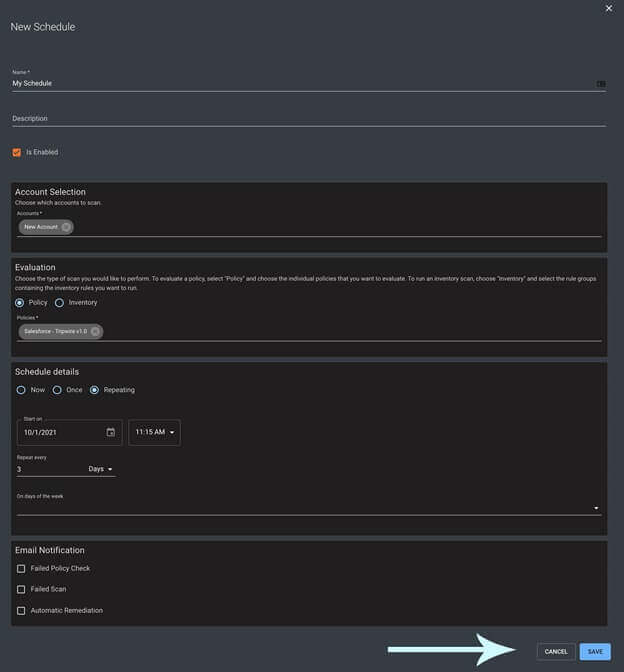Choose the Now schedule option
The height and width of the screenshot is (672, 624).
(x=21, y=390)
